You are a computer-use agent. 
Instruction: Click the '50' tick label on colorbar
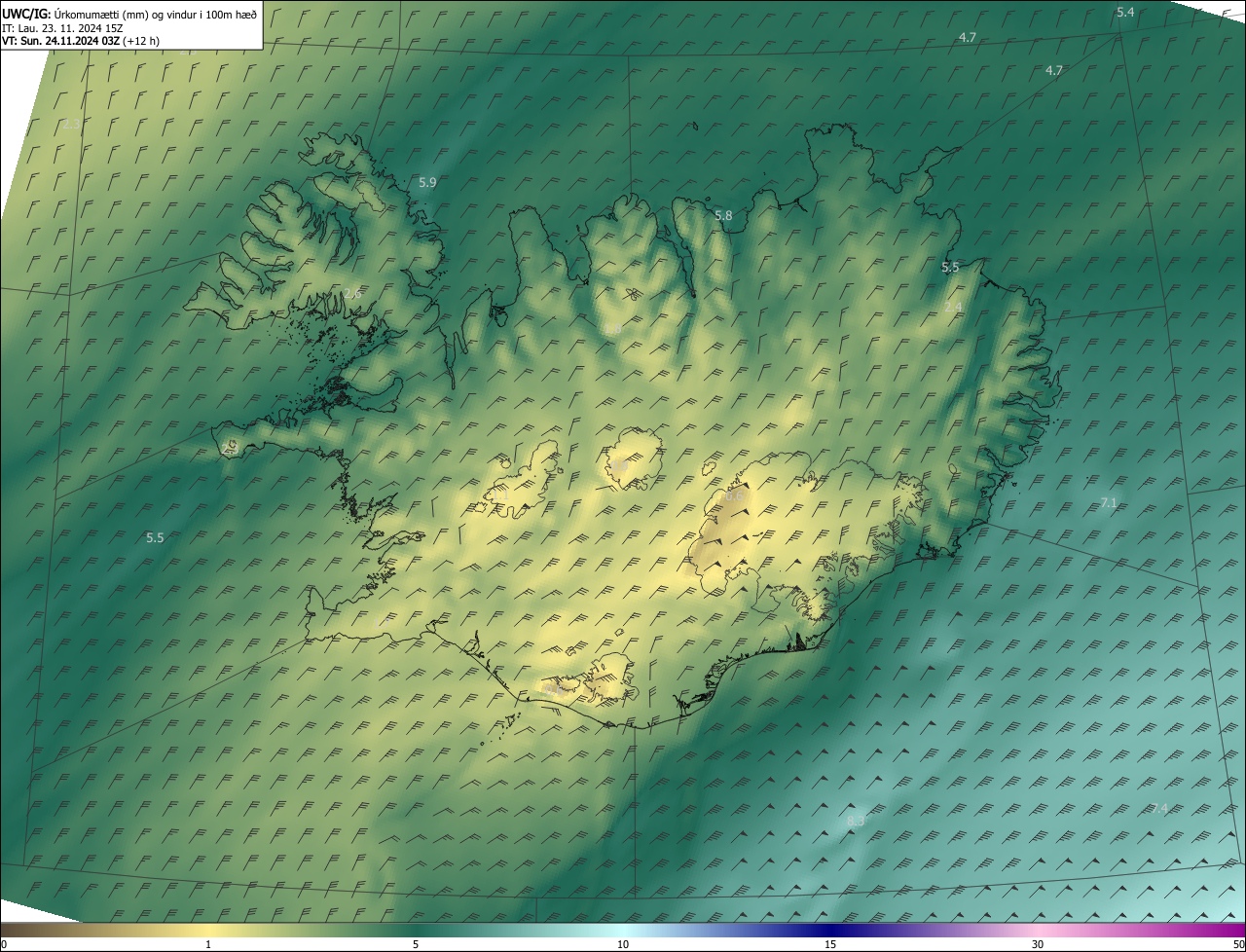pyautogui.click(x=1238, y=945)
